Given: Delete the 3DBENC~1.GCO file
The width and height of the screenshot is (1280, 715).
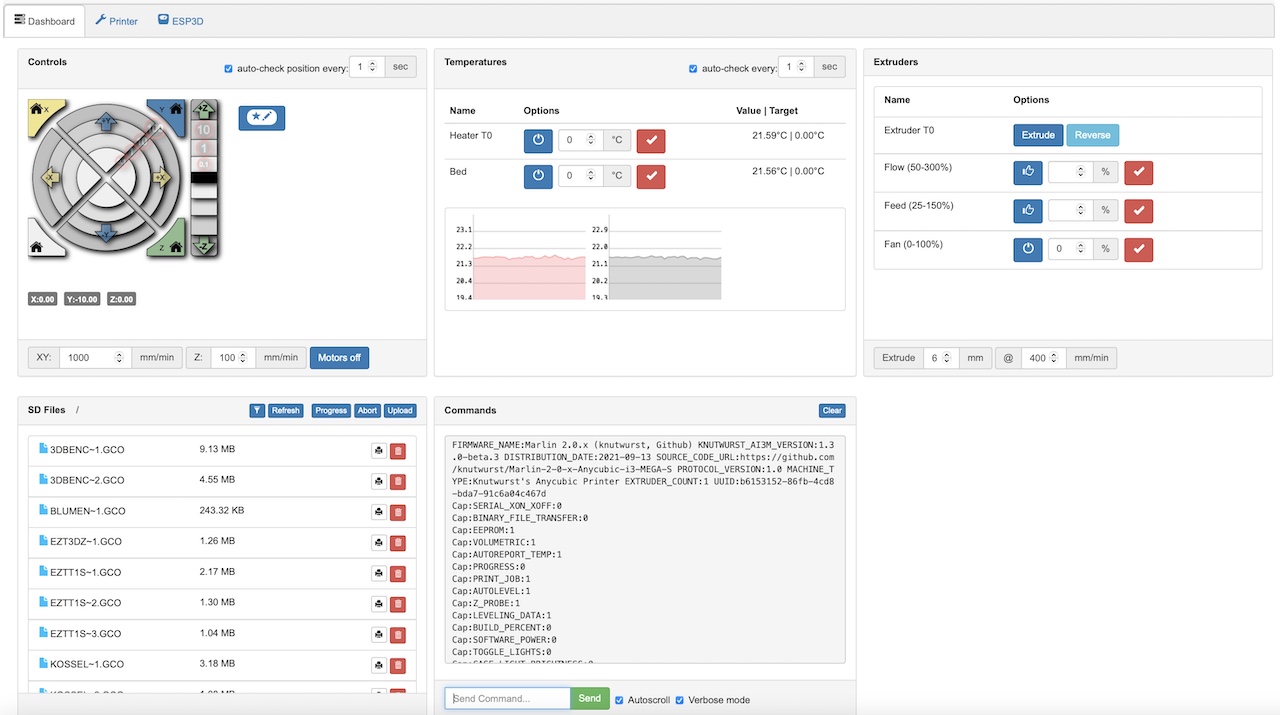Looking at the screenshot, I should (398, 451).
